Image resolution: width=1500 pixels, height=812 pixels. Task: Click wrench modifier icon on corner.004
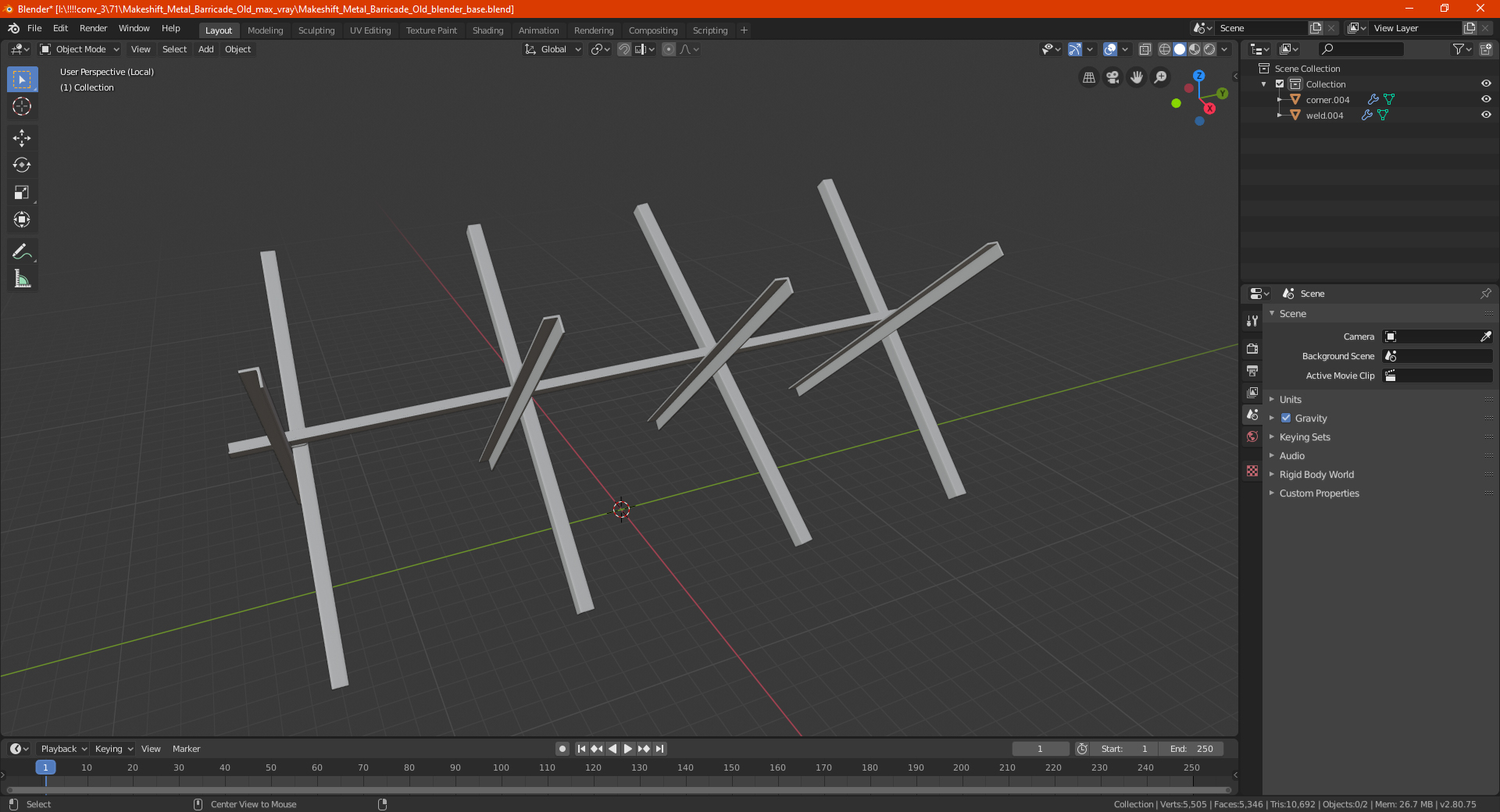click(1373, 99)
